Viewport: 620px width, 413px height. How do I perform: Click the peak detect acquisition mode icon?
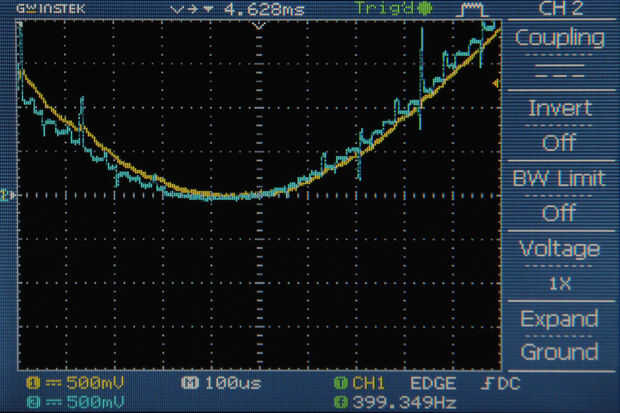[x=471, y=9]
